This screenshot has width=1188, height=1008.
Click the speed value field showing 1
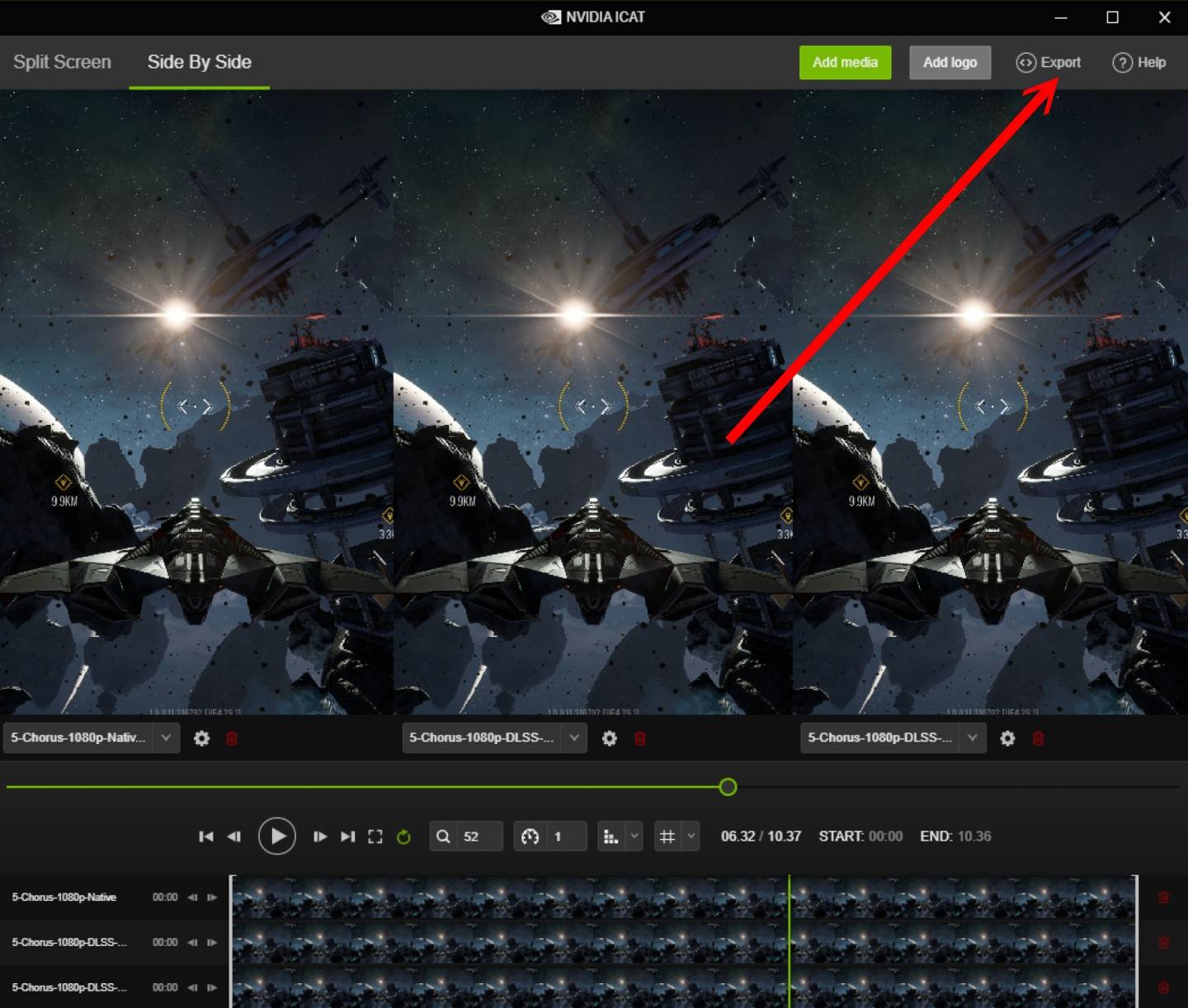[568, 836]
